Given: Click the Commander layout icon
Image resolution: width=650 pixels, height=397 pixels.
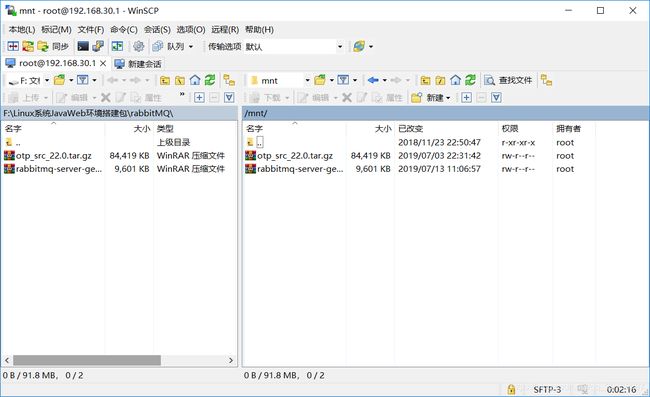Looking at the screenshot, I should 117,46.
